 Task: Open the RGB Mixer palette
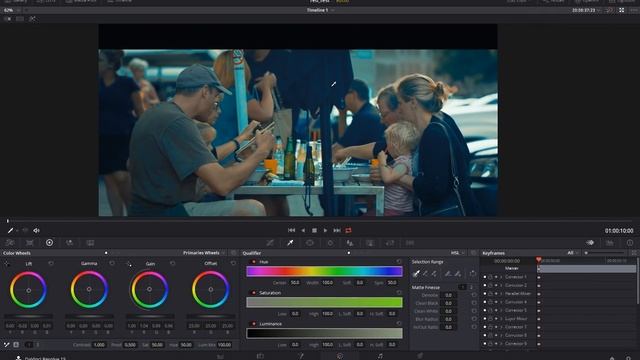tap(70, 243)
